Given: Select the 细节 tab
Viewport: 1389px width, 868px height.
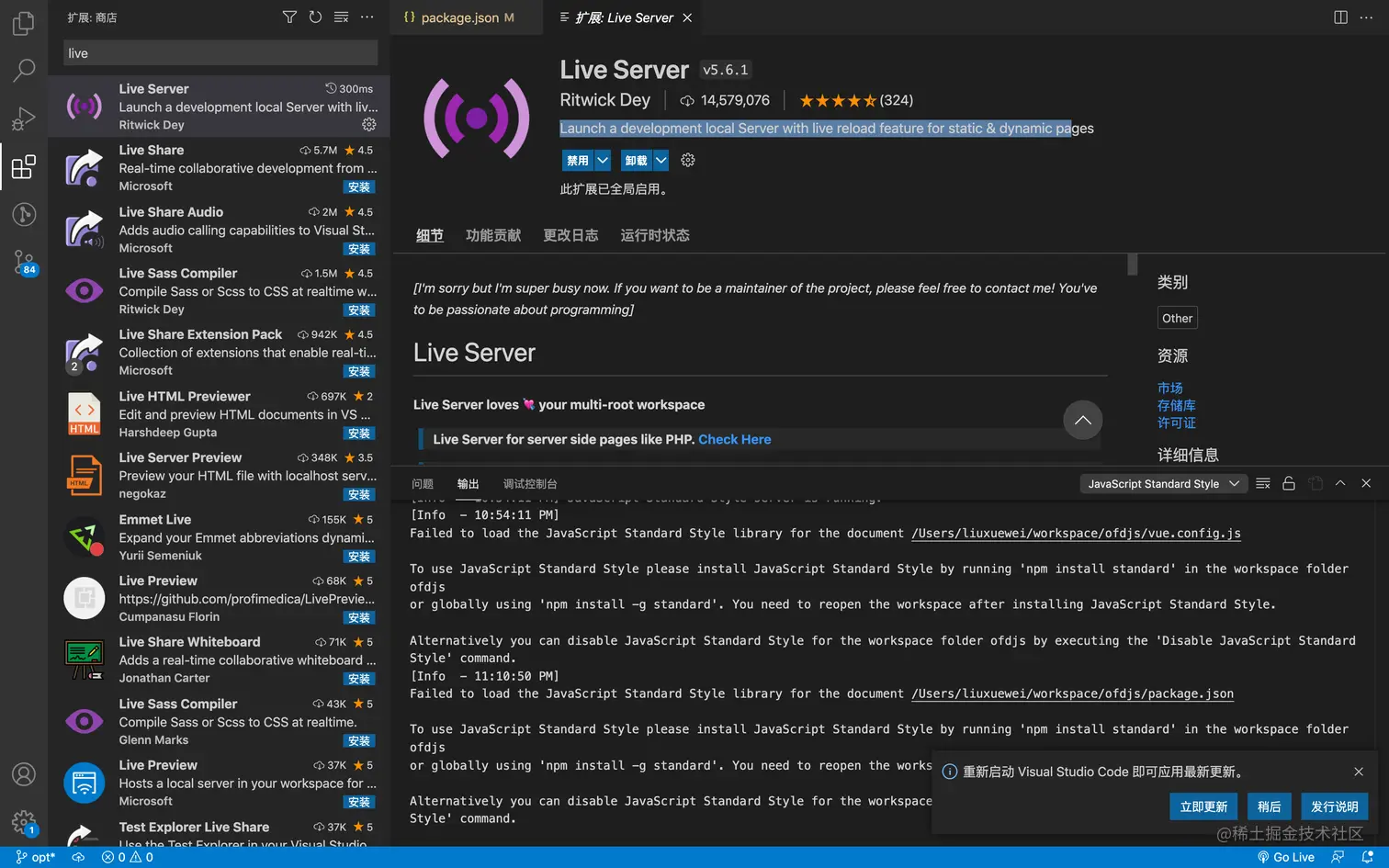Looking at the screenshot, I should click(429, 236).
